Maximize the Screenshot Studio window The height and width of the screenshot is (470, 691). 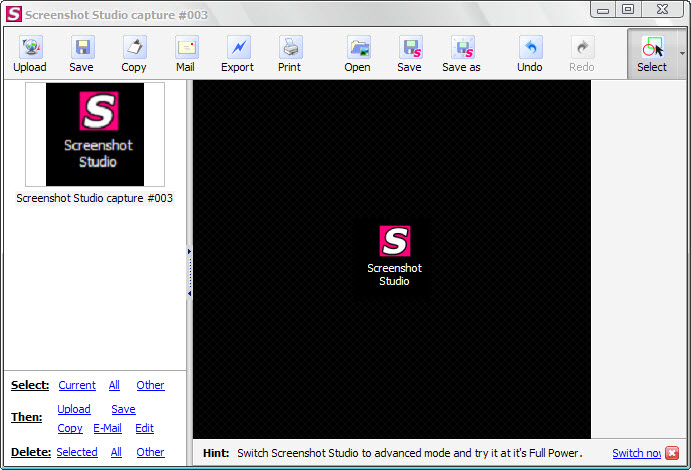pyautogui.click(x=628, y=9)
